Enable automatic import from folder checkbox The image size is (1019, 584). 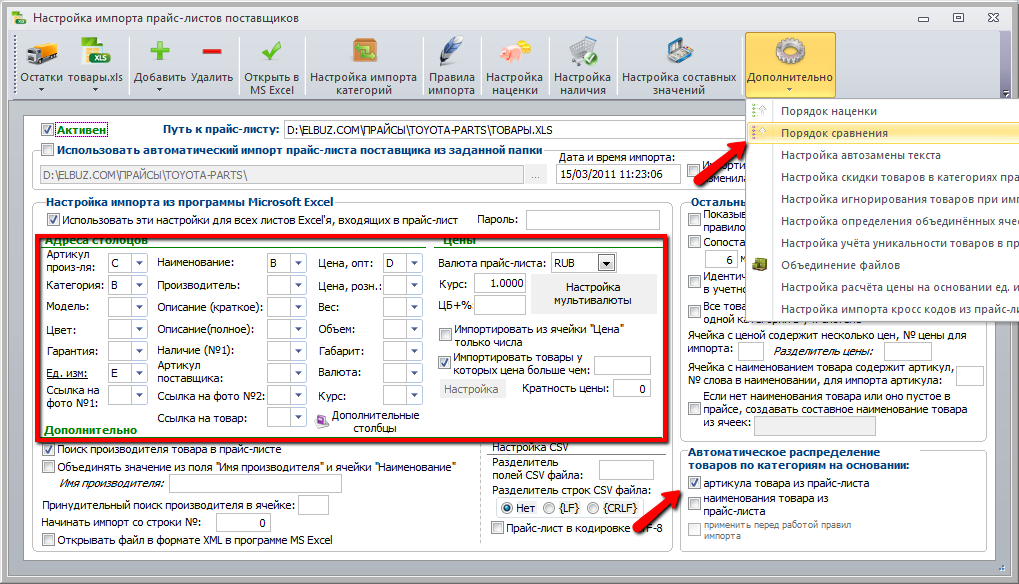click(47, 150)
